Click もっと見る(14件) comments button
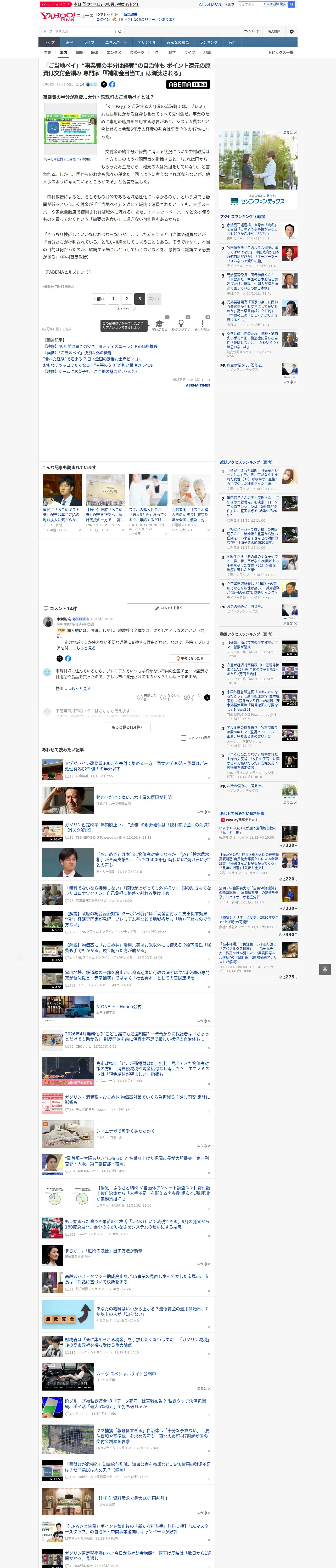The width and height of the screenshot is (336, 1568). (x=127, y=727)
